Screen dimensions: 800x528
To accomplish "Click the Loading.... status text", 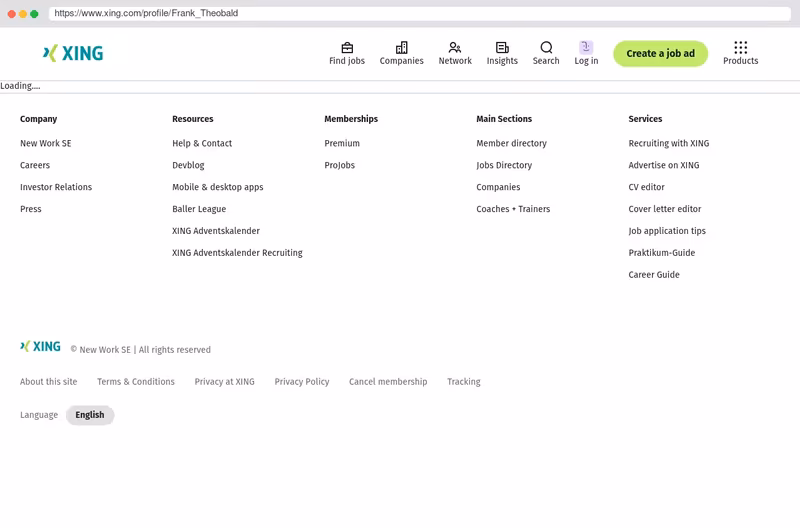I will pos(20,86).
